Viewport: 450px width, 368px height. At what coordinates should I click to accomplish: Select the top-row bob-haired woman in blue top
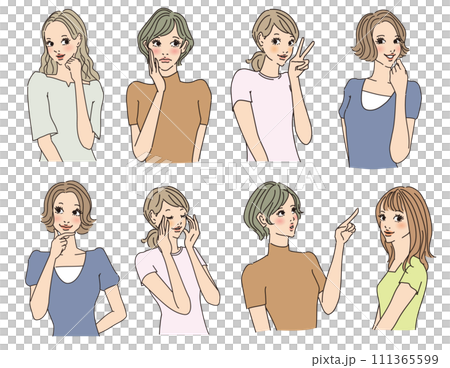[x=380, y=89]
